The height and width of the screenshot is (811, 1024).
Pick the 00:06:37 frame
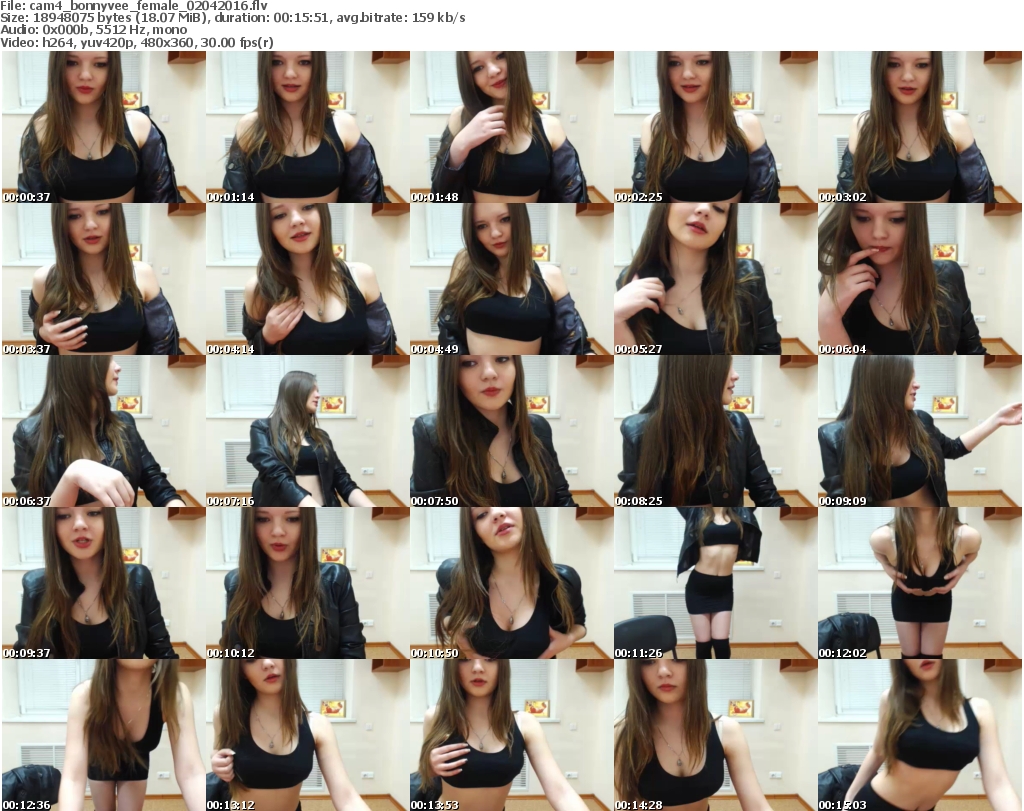104,431
